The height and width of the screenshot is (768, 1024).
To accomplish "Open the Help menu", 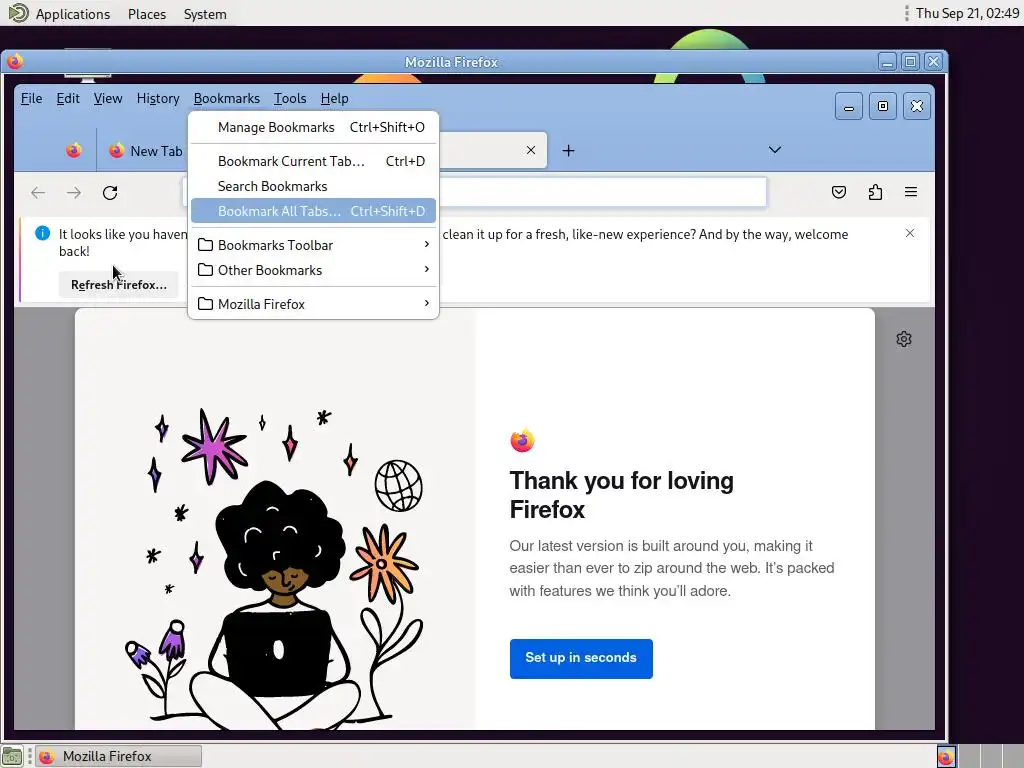I will pyautogui.click(x=334, y=99).
